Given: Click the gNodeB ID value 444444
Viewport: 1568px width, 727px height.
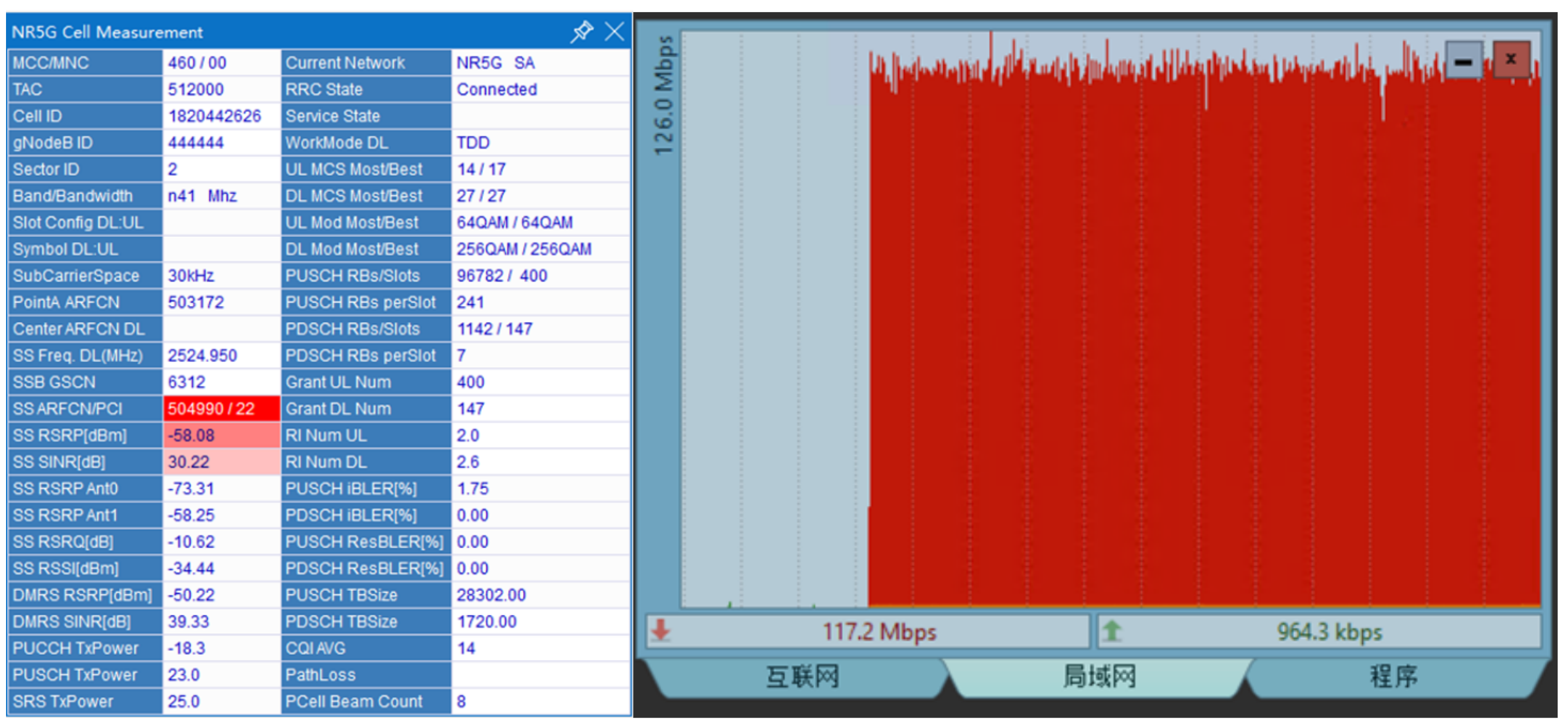Looking at the screenshot, I should click(x=196, y=142).
